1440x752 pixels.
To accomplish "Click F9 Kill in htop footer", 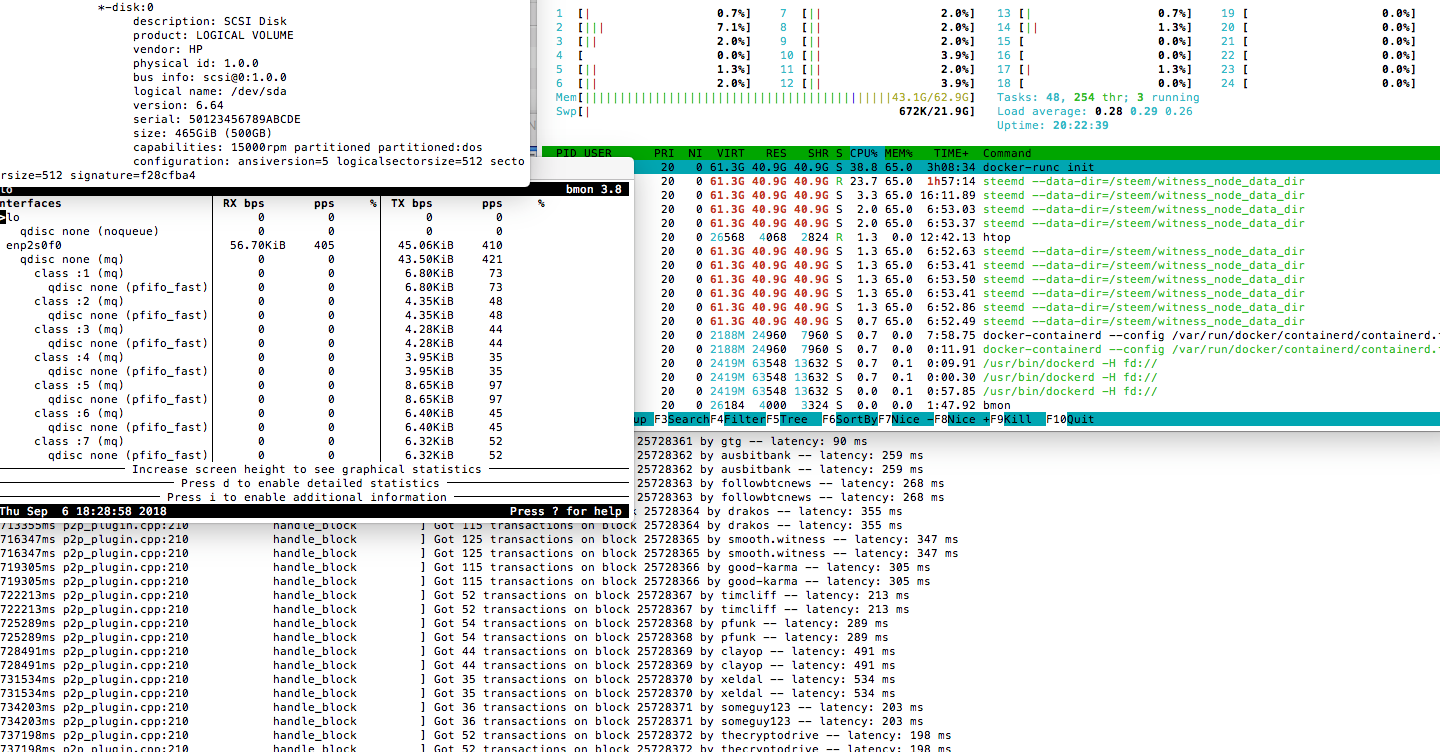I will click(x=1017, y=419).
